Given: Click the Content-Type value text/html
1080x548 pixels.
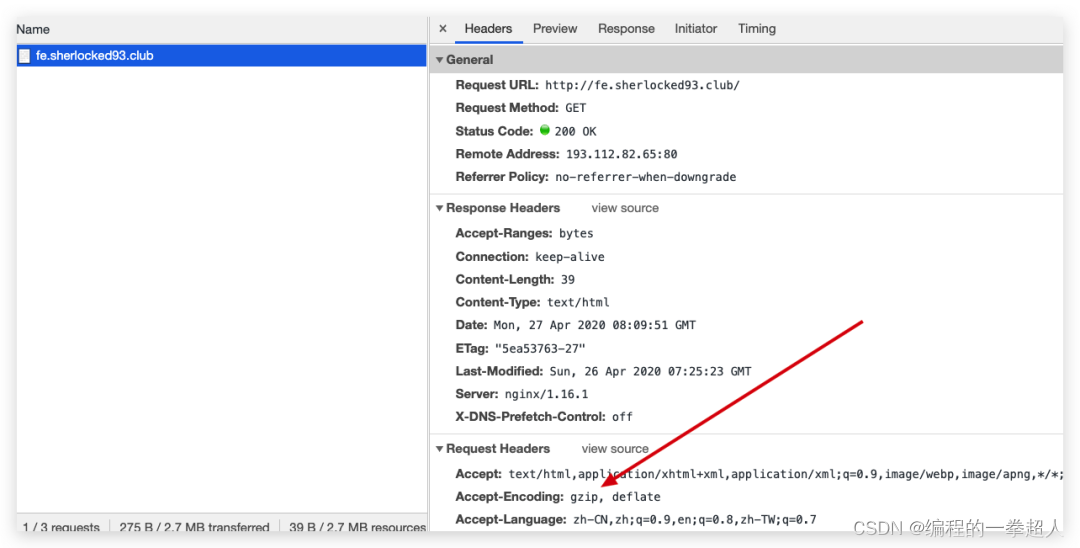Looking at the screenshot, I should pos(578,302).
